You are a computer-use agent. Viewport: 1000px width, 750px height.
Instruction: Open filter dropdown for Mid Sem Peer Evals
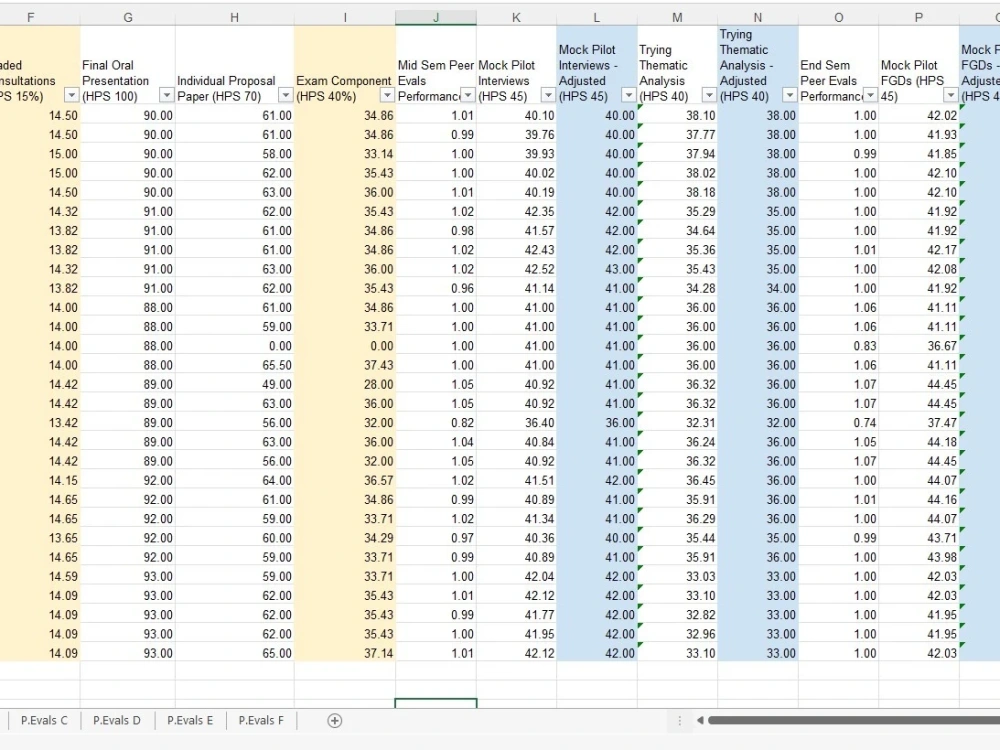(468, 96)
